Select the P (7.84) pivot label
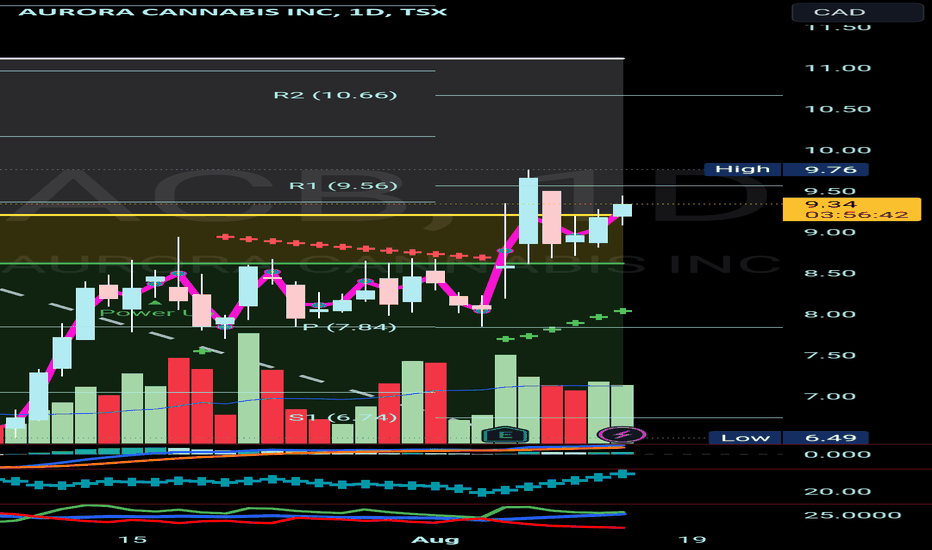932x550 pixels. tap(350, 326)
